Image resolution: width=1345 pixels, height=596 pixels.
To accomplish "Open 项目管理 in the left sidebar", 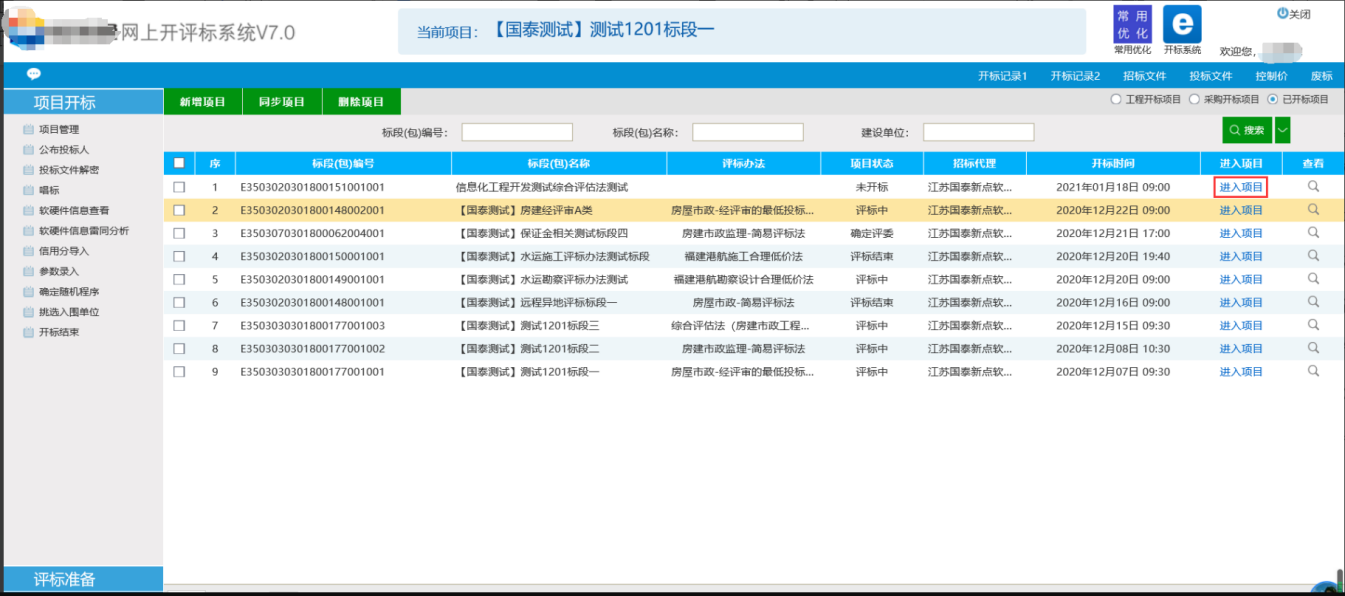I will tap(58, 129).
